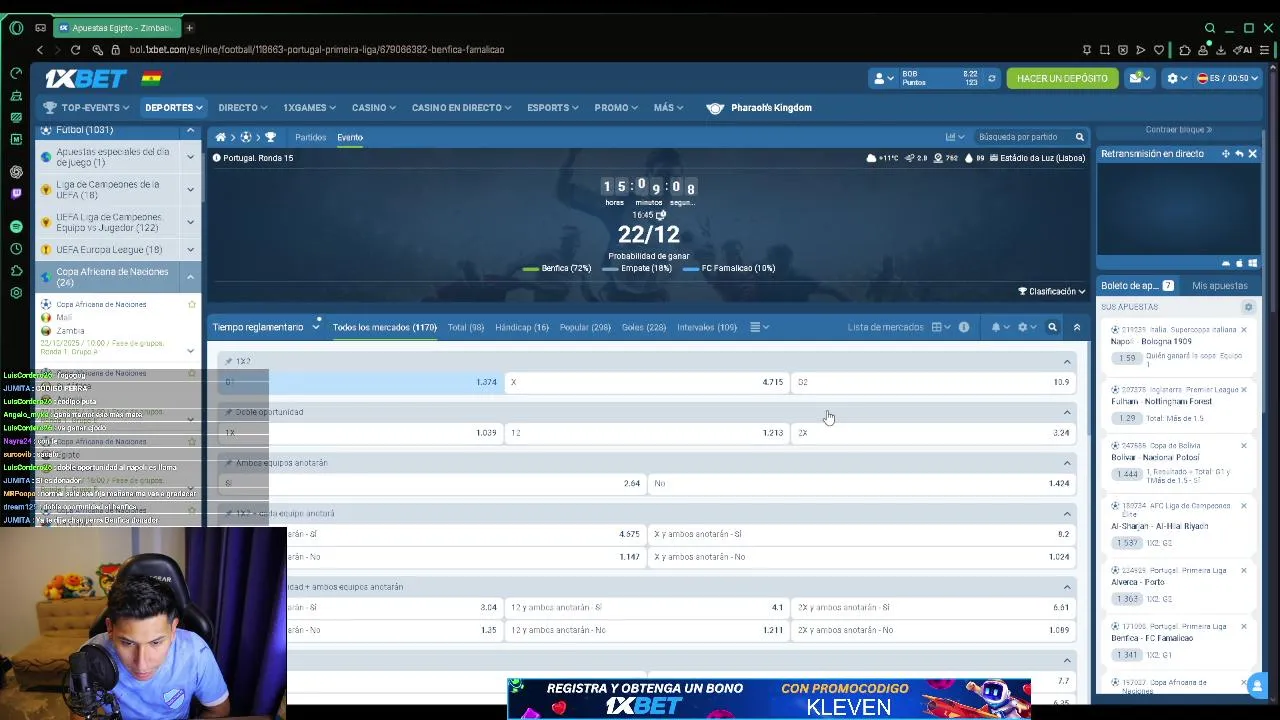Collapse Ambos equipos anotarán section

[x=1067, y=463]
